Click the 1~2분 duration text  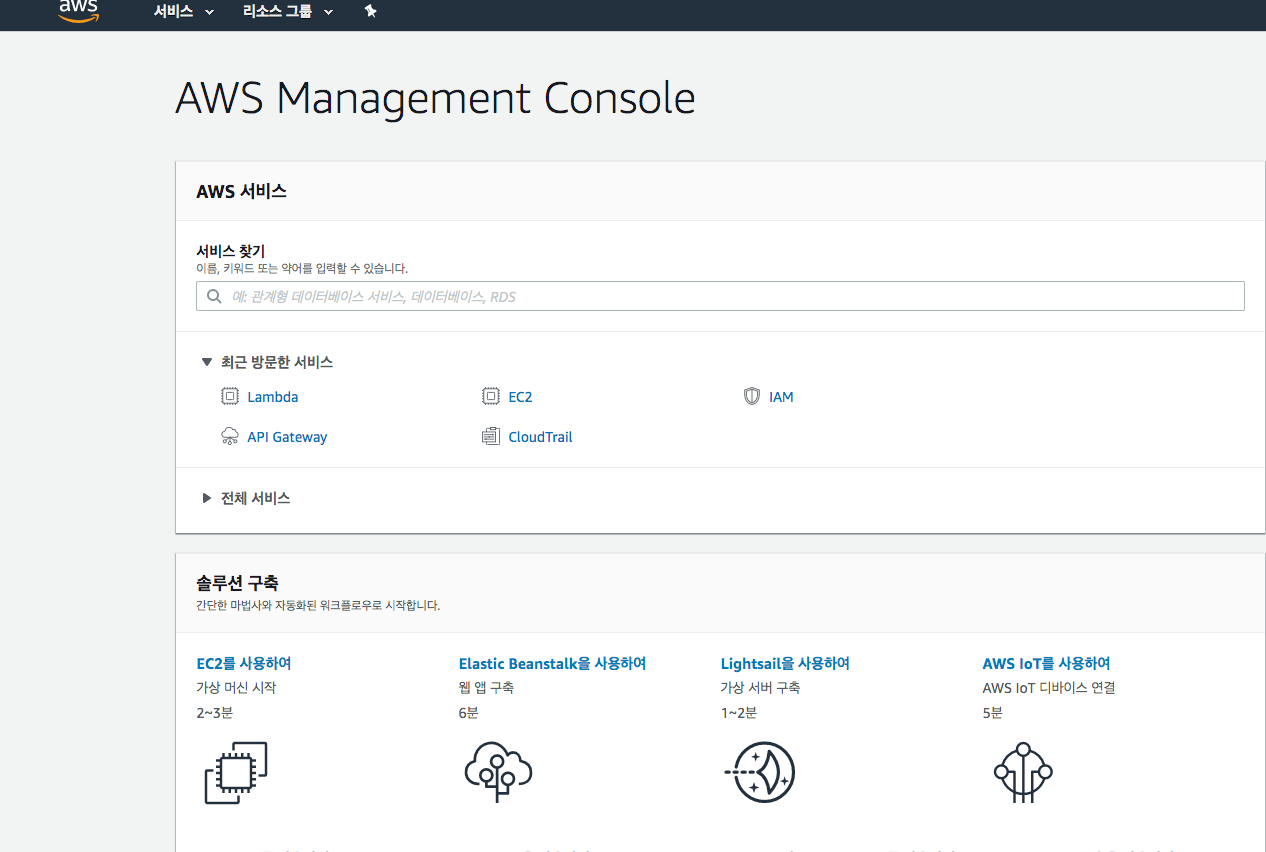[x=738, y=713]
